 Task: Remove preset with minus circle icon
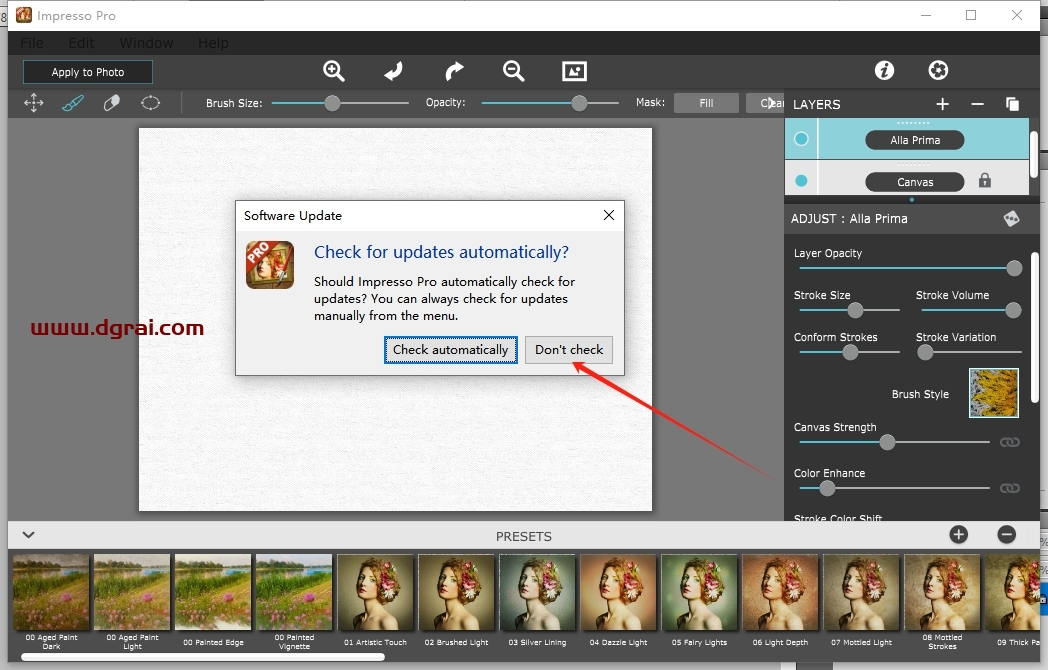pyautogui.click(x=1007, y=534)
